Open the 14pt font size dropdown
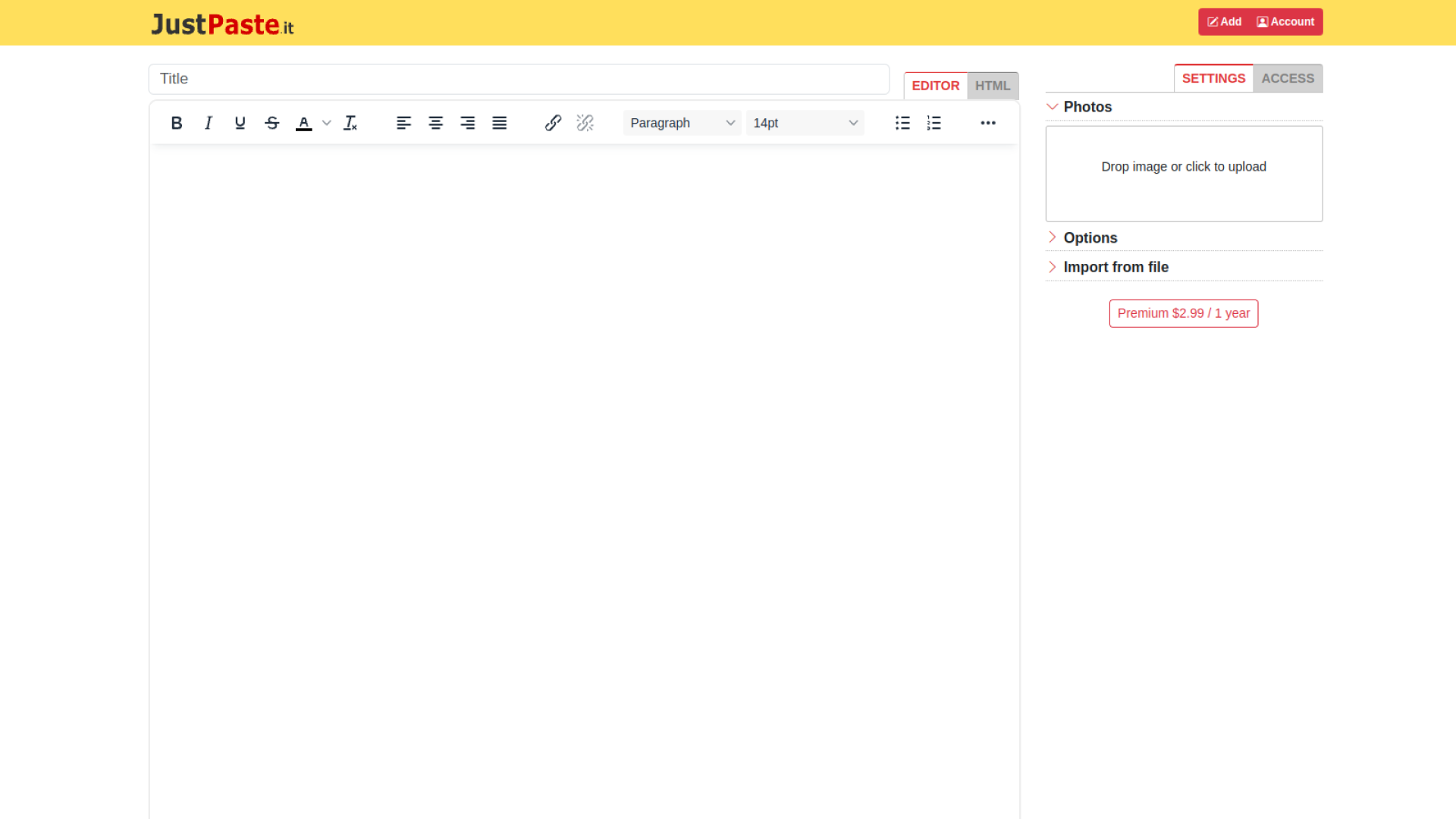The image size is (1456, 819). (x=805, y=123)
